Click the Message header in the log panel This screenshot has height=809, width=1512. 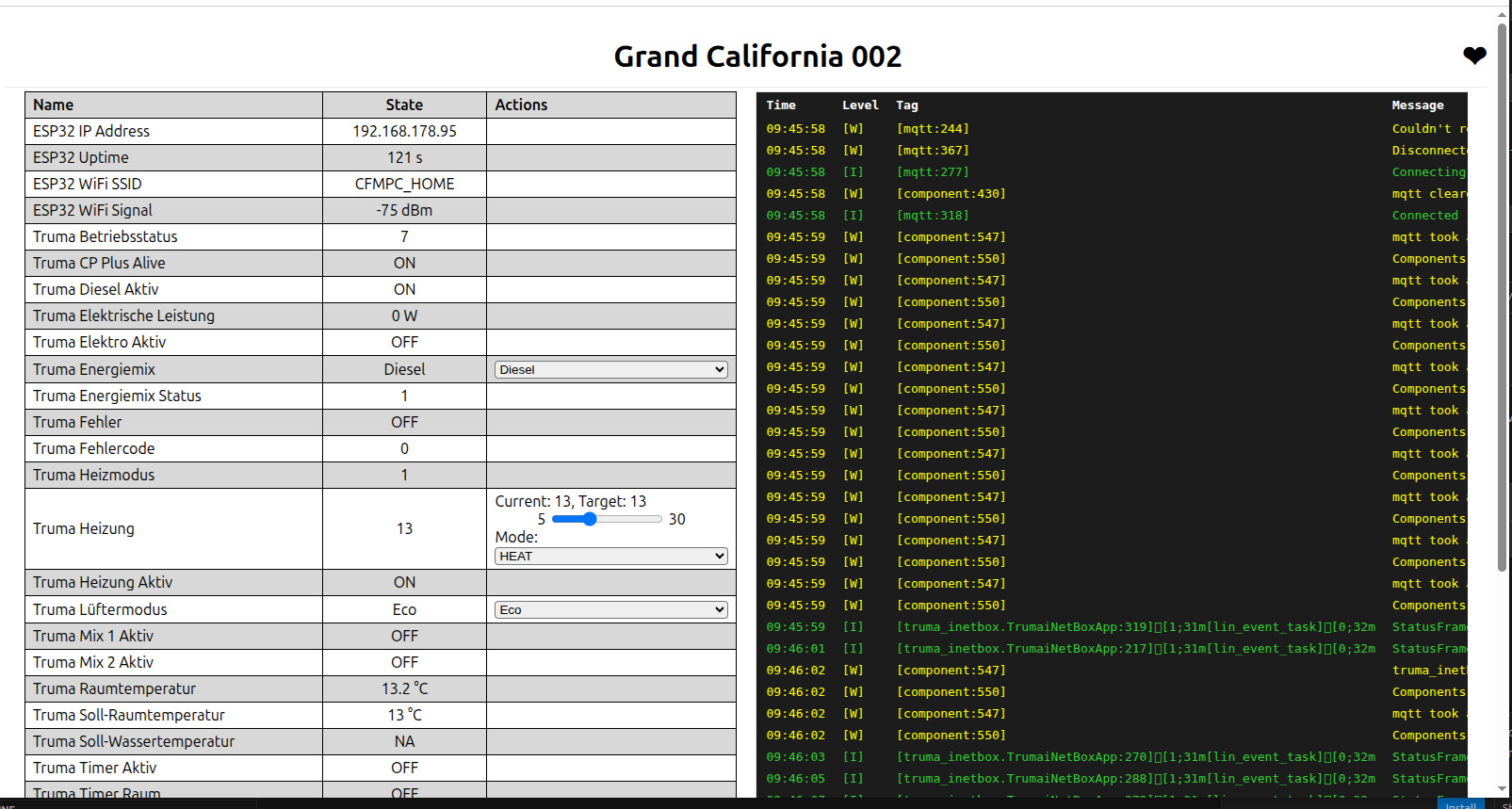tap(1417, 105)
